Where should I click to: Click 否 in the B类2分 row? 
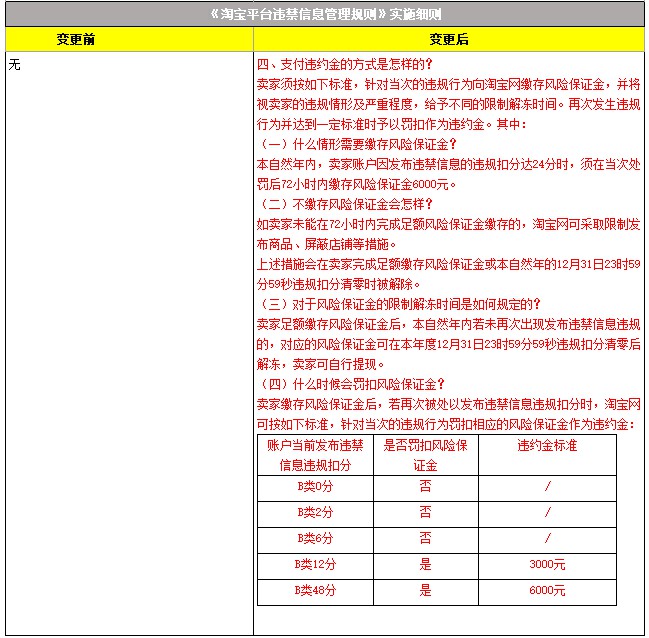point(425,513)
